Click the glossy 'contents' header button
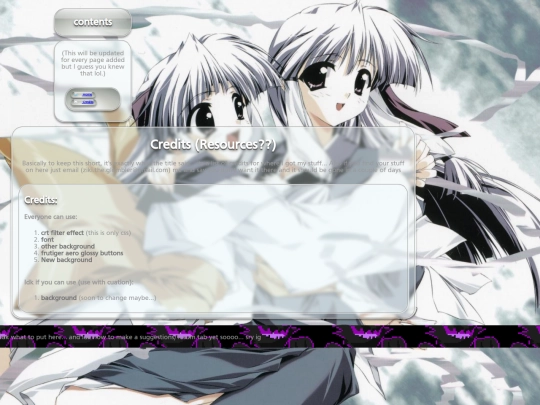Screen dimensions: 540x405 (93, 23)
